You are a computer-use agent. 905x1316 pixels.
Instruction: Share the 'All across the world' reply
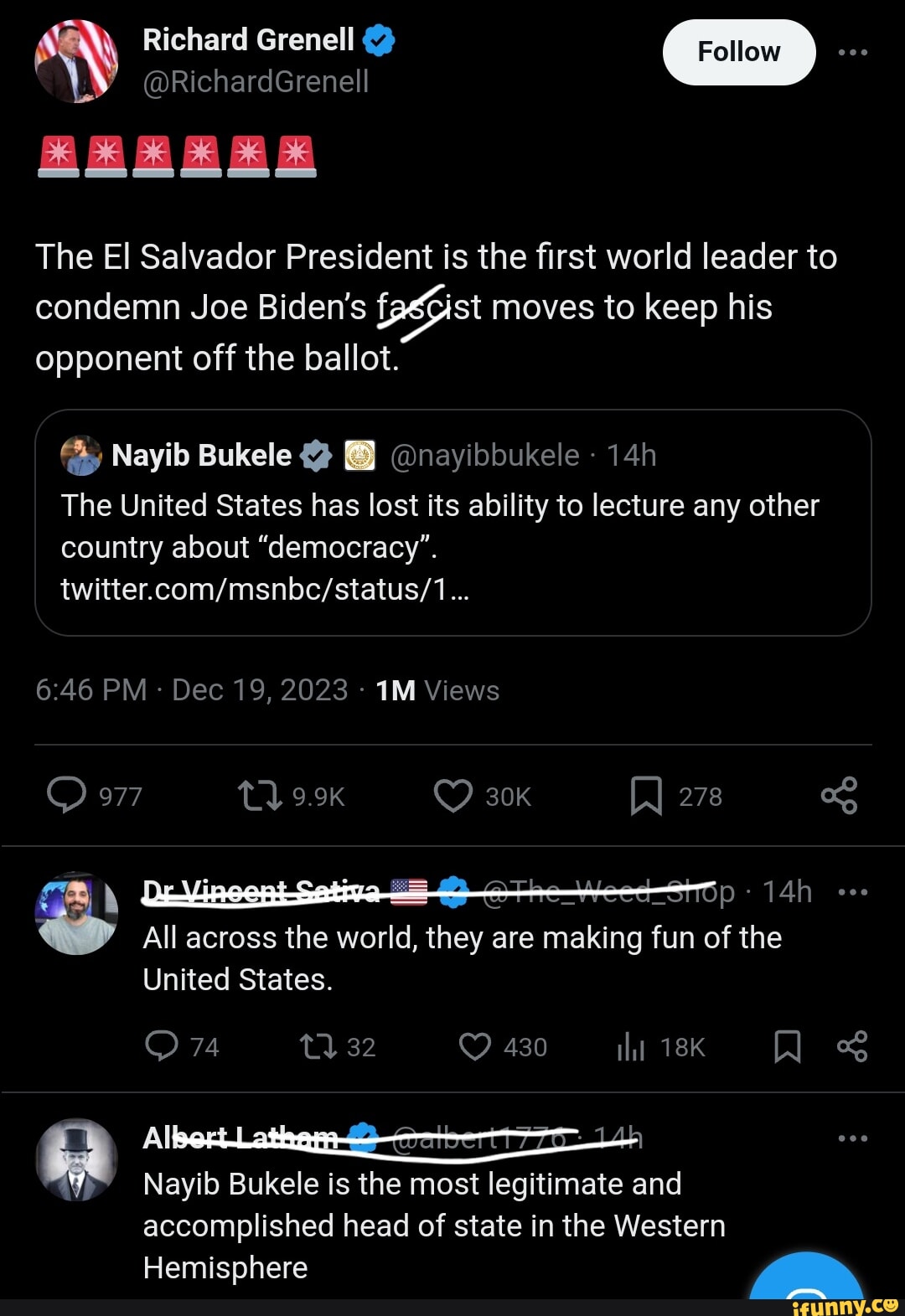click(852, 1046)
